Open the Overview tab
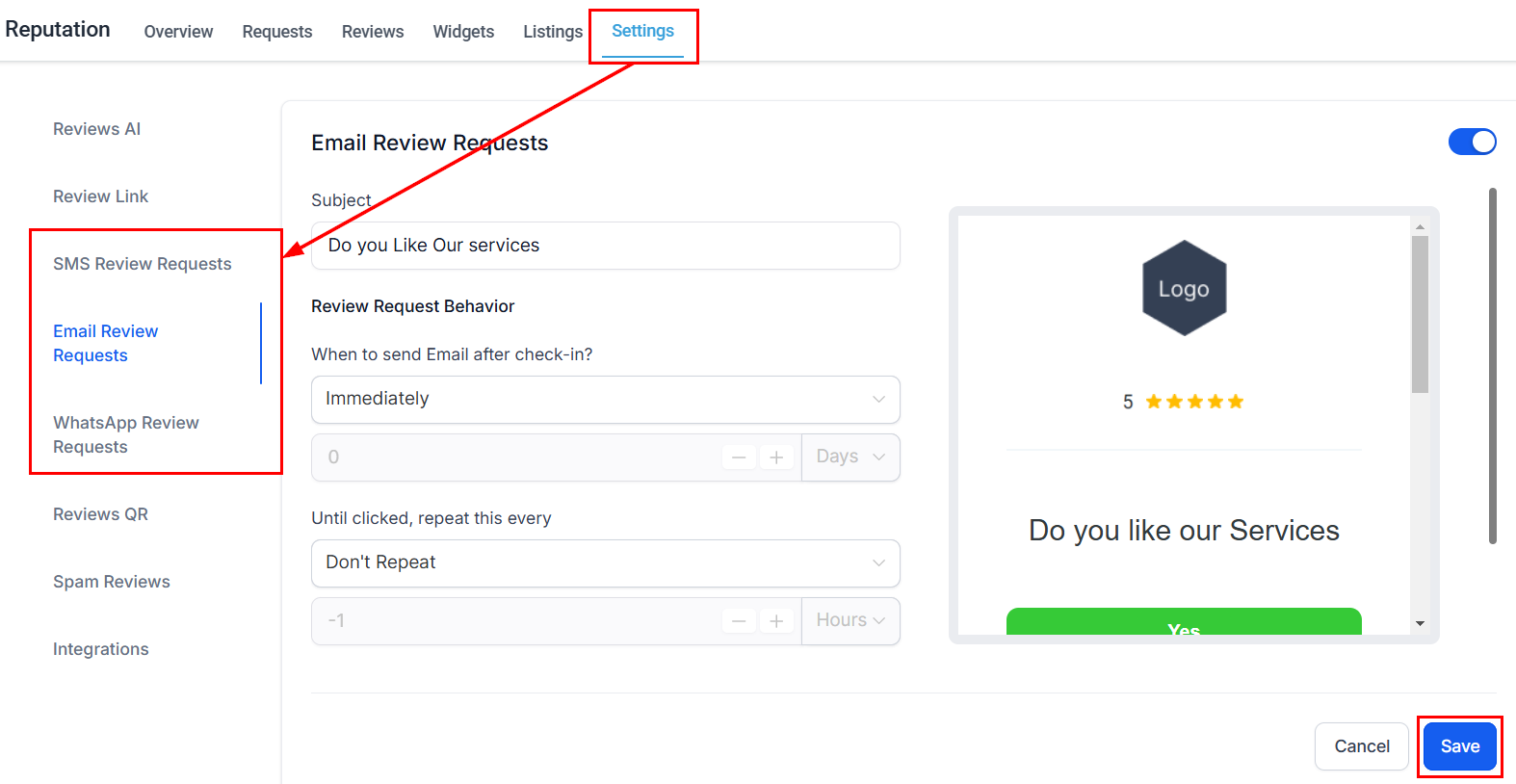The image size is (1516, 784). 178,32
